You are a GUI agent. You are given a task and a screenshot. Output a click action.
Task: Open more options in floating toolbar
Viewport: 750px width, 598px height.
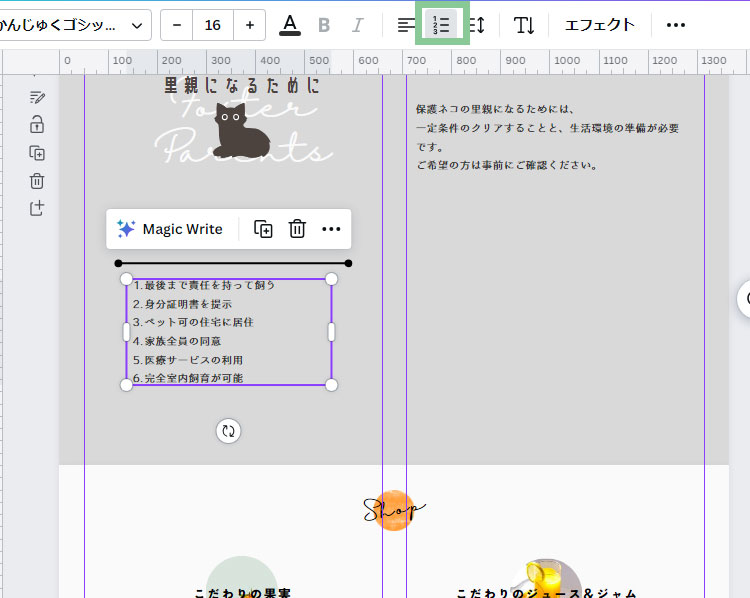point(331,229)
